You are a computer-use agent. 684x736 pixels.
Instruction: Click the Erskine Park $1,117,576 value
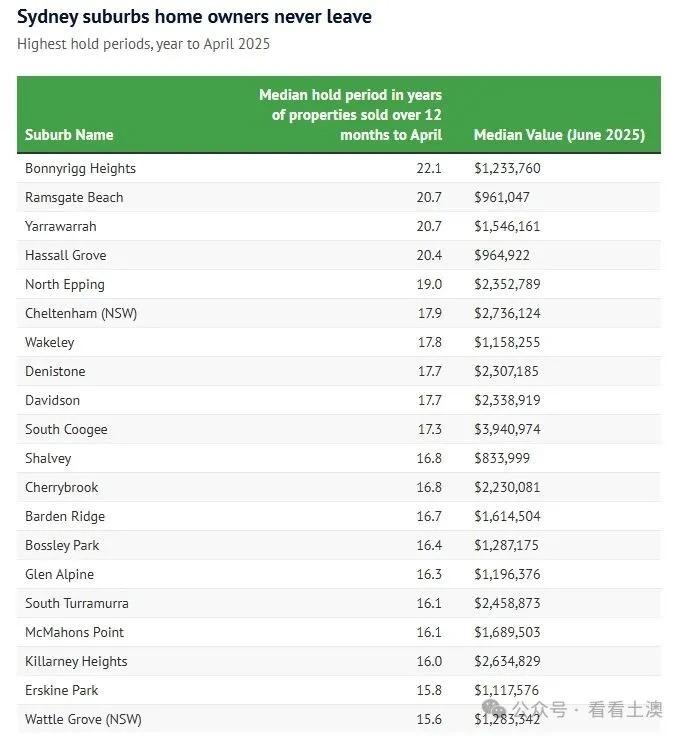[x=507, y=690]
